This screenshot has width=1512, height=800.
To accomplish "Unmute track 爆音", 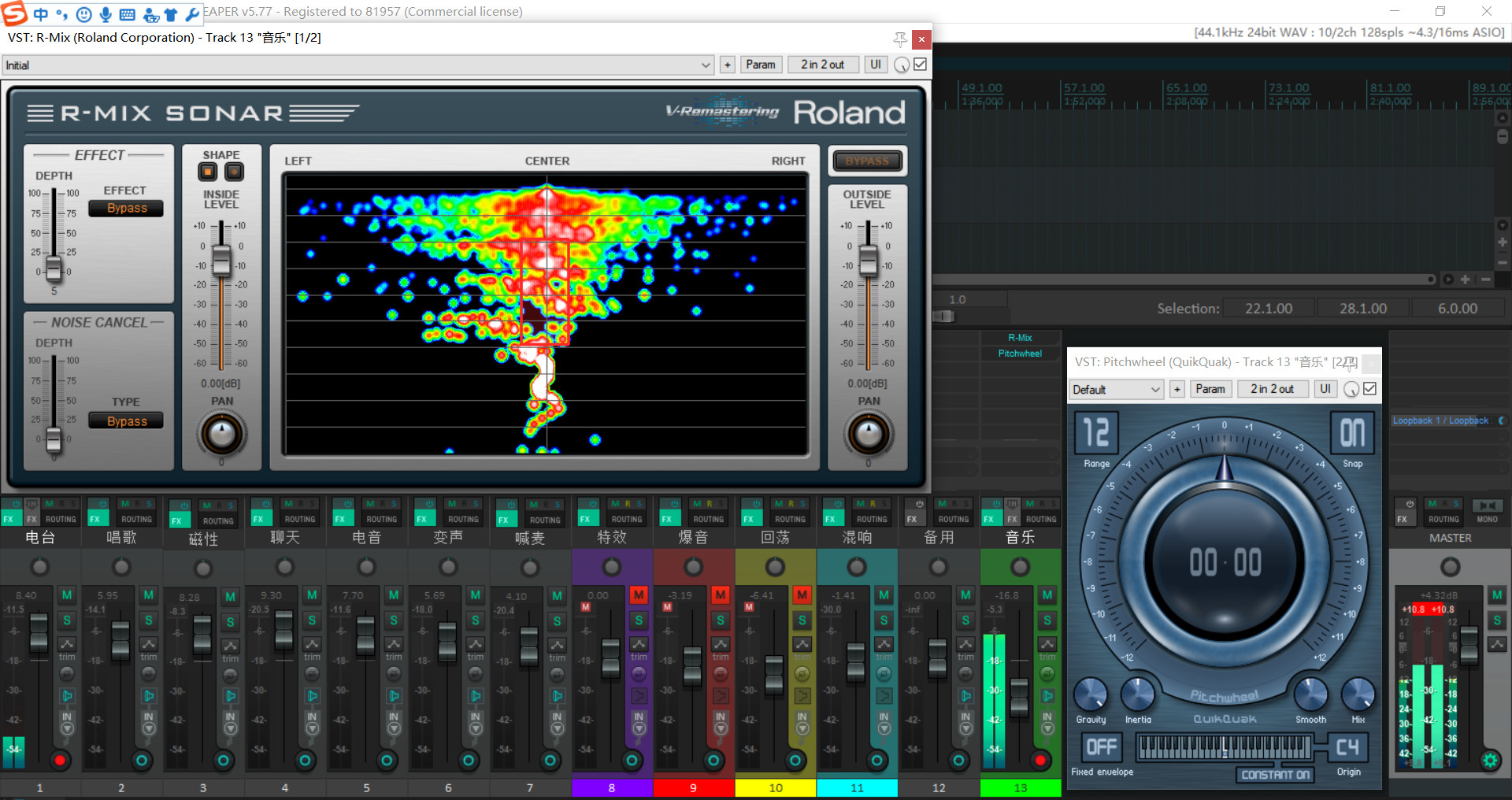I will pyautogui.click(x=721, y=595).
